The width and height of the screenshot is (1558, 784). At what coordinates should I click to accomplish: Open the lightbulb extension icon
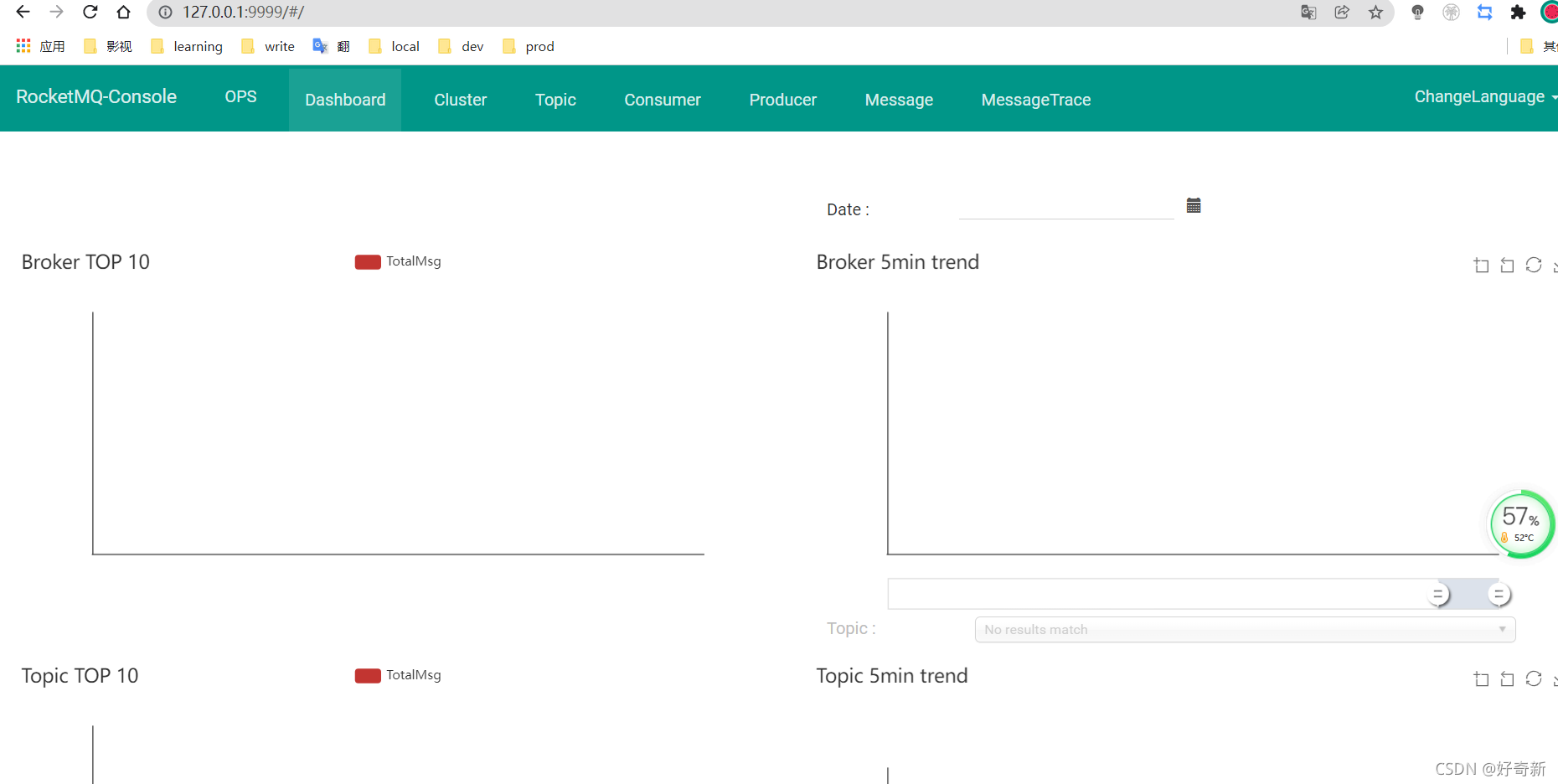point(1417,12)
